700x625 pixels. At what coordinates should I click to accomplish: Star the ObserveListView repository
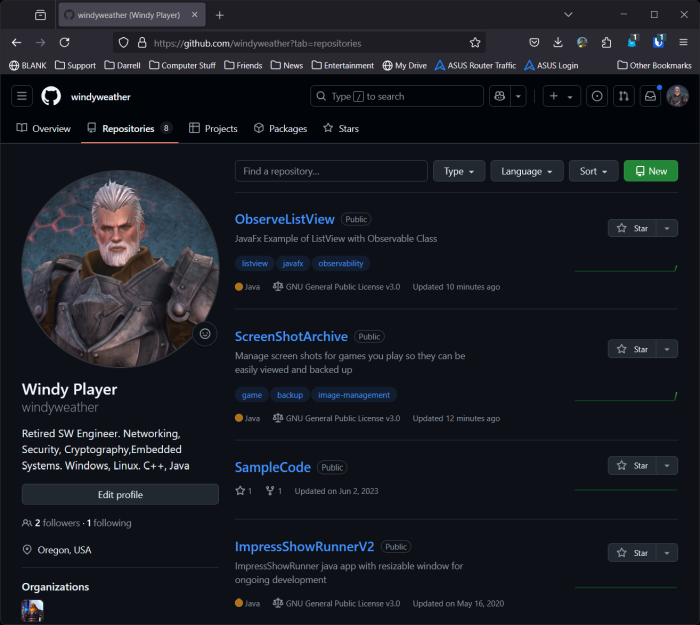(x=632, y=228)
